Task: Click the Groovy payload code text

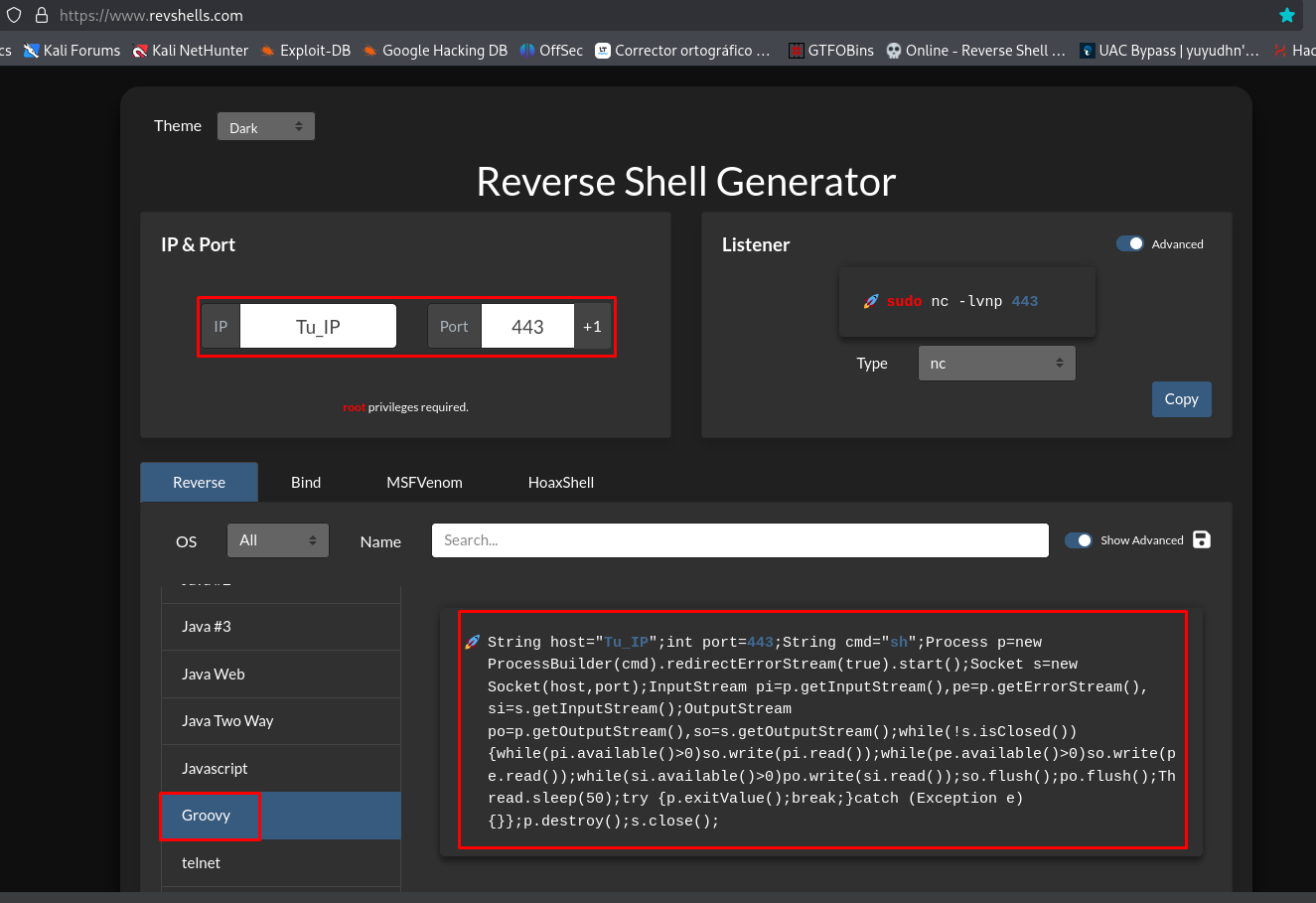Action: [831, 731]
